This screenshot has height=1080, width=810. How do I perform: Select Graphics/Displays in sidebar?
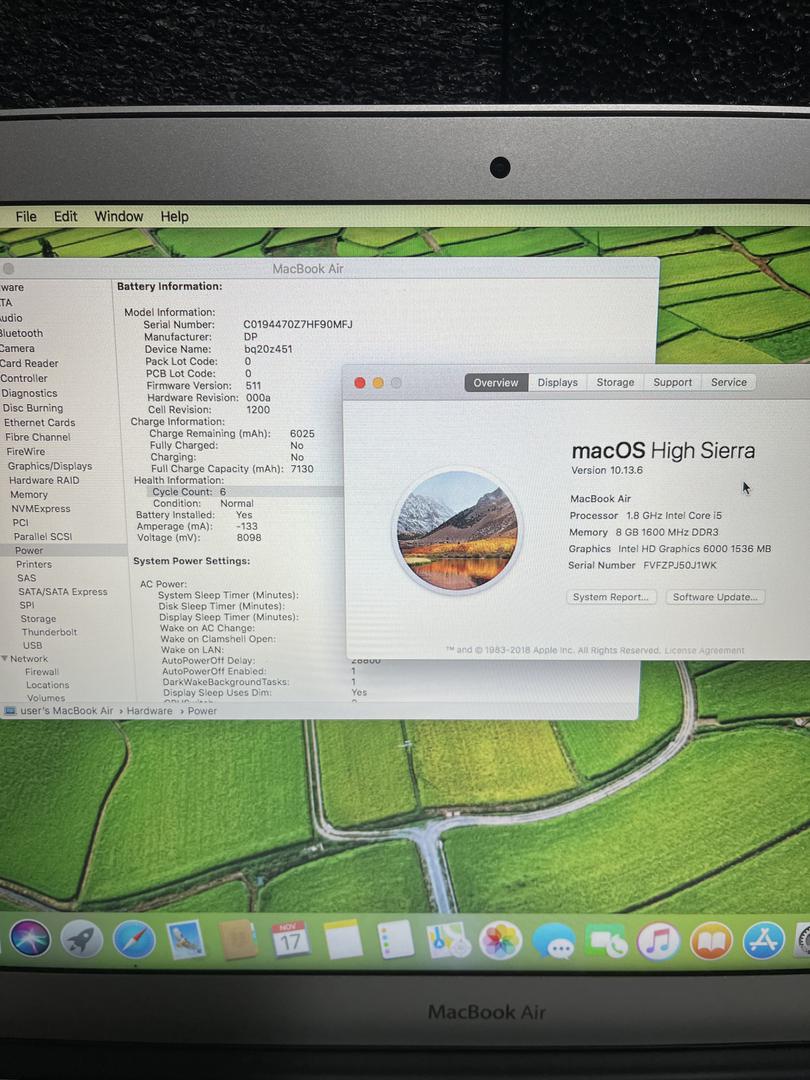click(x=50, y=466)
